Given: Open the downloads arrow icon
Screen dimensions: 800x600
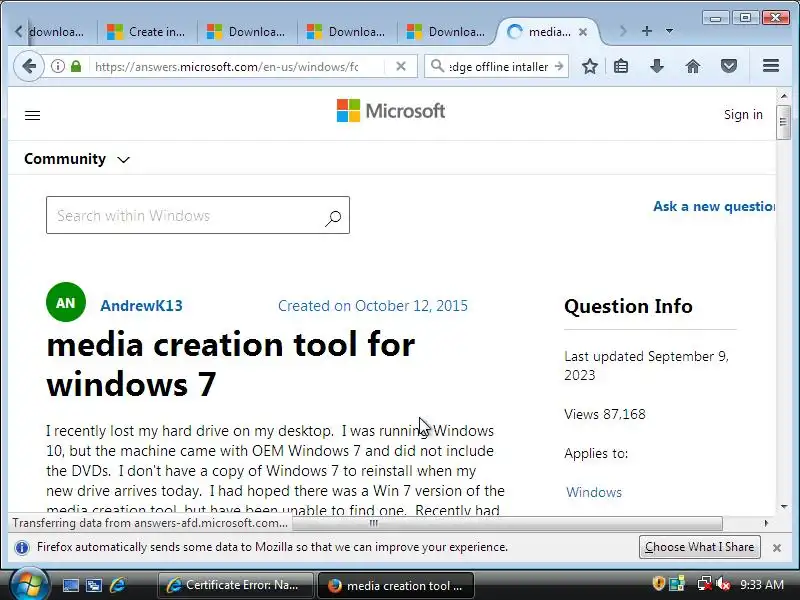Looking at the screenshot, I should (657, 66).
